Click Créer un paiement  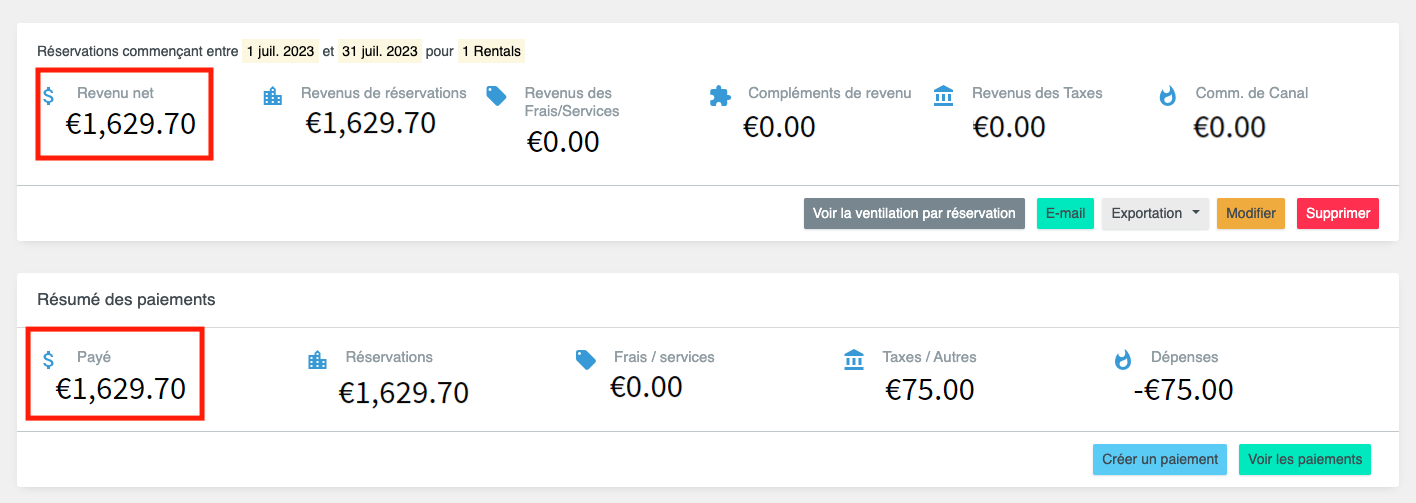[x=1160, y=460]
